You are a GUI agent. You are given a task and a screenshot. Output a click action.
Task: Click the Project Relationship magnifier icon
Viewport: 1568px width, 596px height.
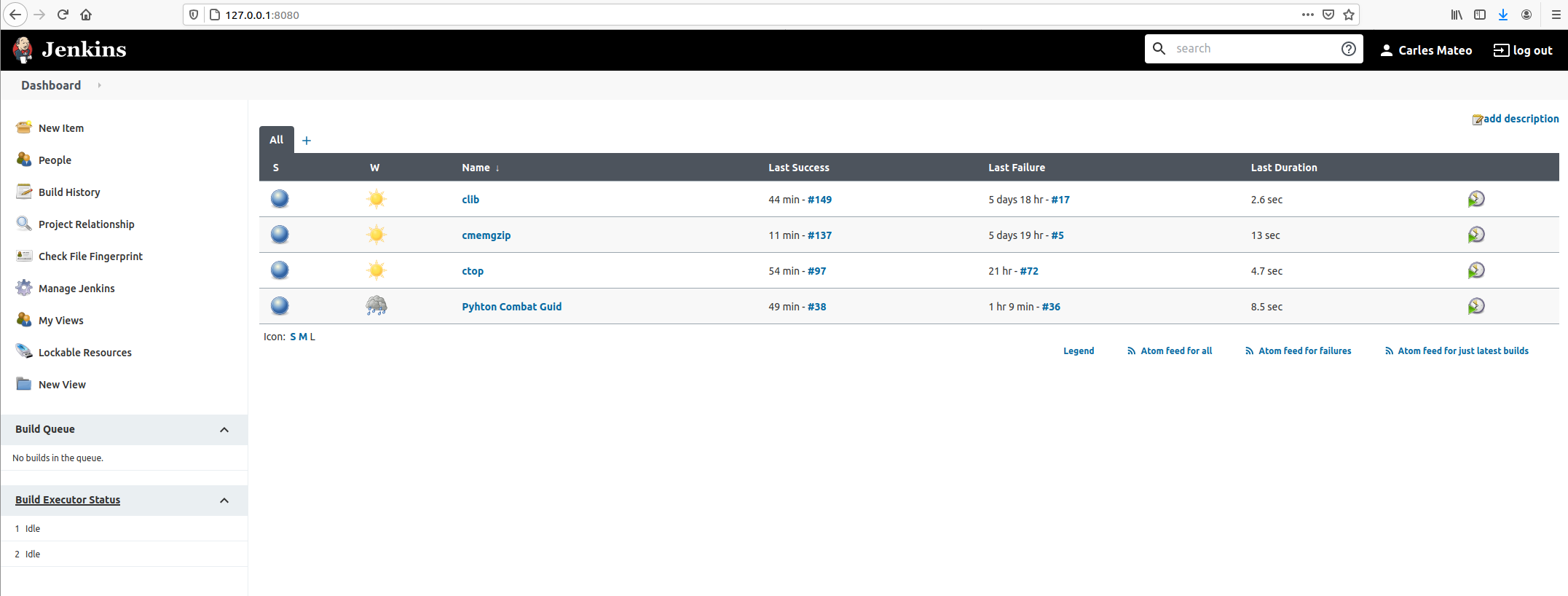[24, 224]
